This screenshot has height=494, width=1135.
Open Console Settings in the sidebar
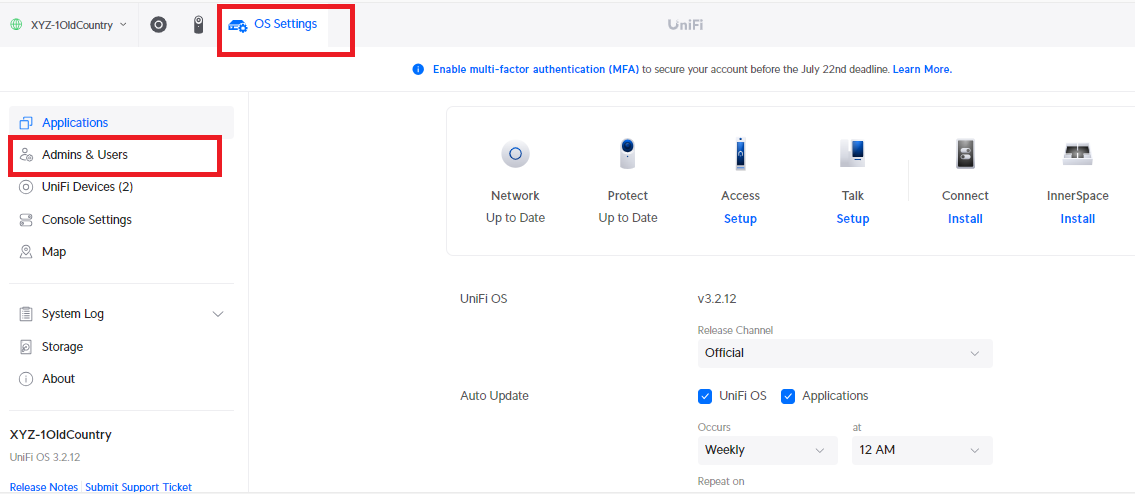click(122, 219)
